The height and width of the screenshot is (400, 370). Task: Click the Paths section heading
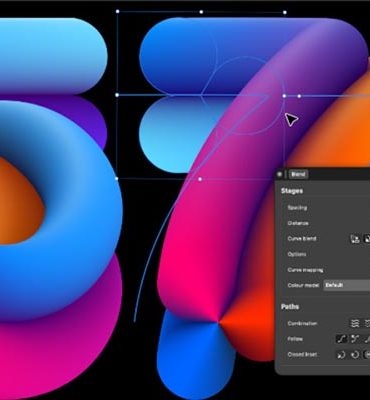[290, 307]
